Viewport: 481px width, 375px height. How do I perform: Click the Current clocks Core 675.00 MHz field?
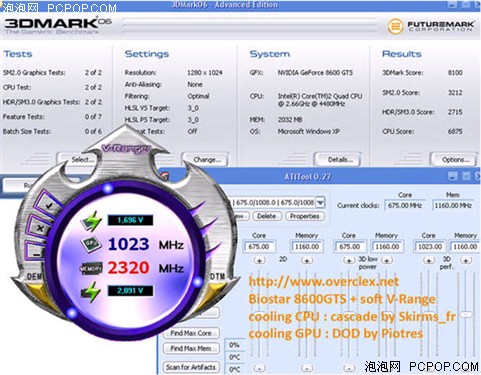click(x=405, y=206)
